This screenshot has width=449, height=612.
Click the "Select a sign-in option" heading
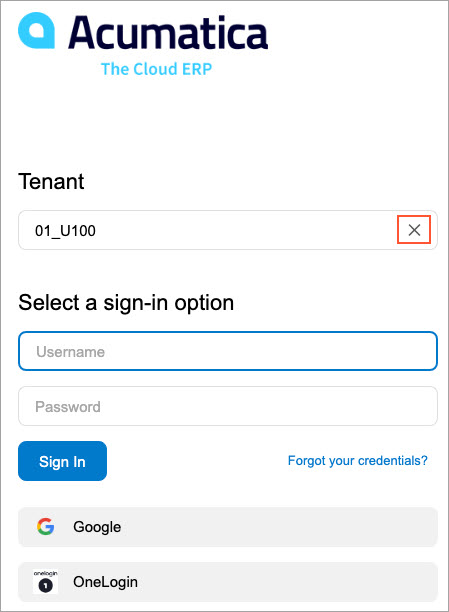tap(126, 303)
